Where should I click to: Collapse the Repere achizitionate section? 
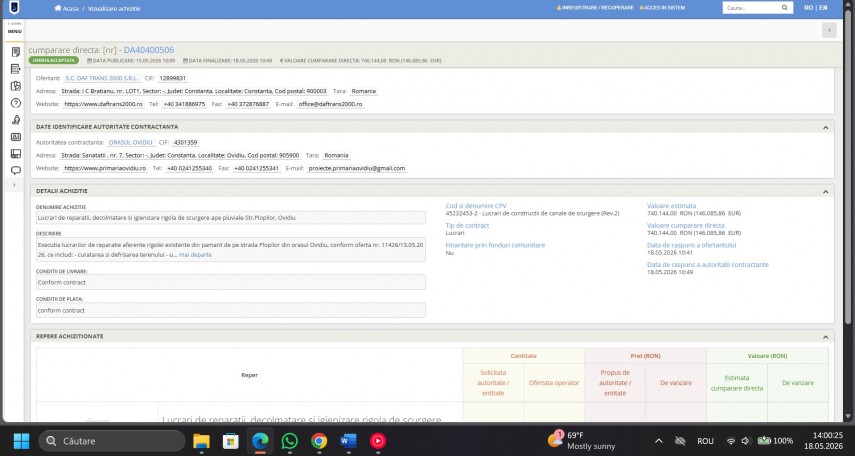click(826, 337)
